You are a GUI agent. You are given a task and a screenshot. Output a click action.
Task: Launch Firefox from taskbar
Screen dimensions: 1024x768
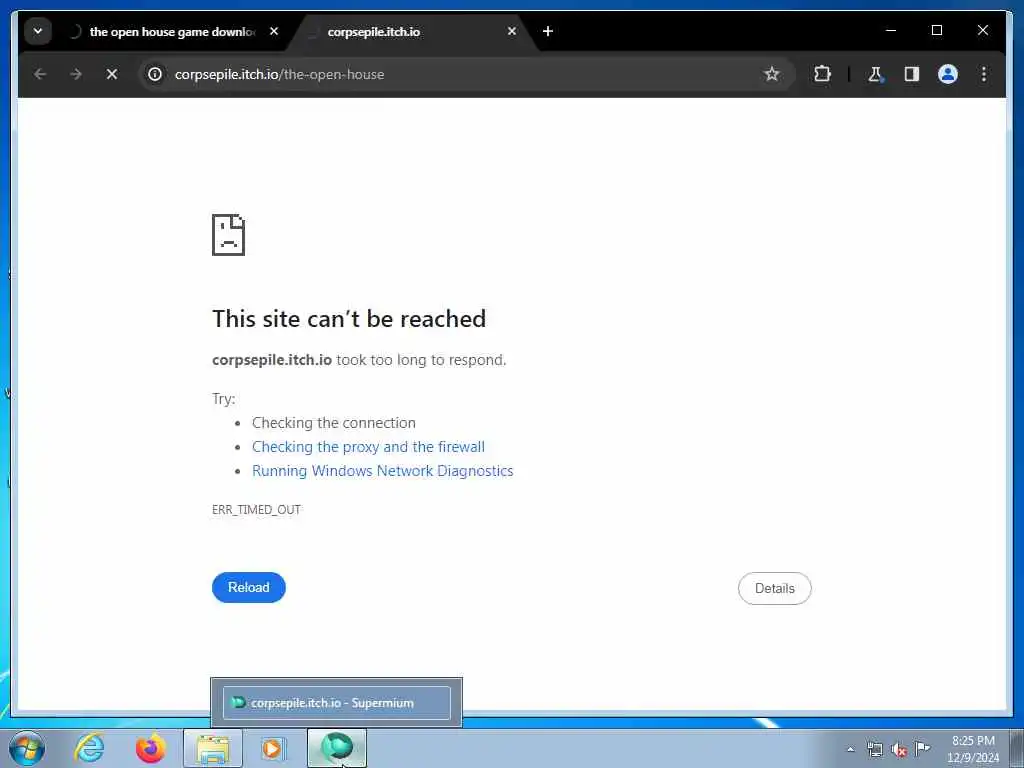pos(150,748)
